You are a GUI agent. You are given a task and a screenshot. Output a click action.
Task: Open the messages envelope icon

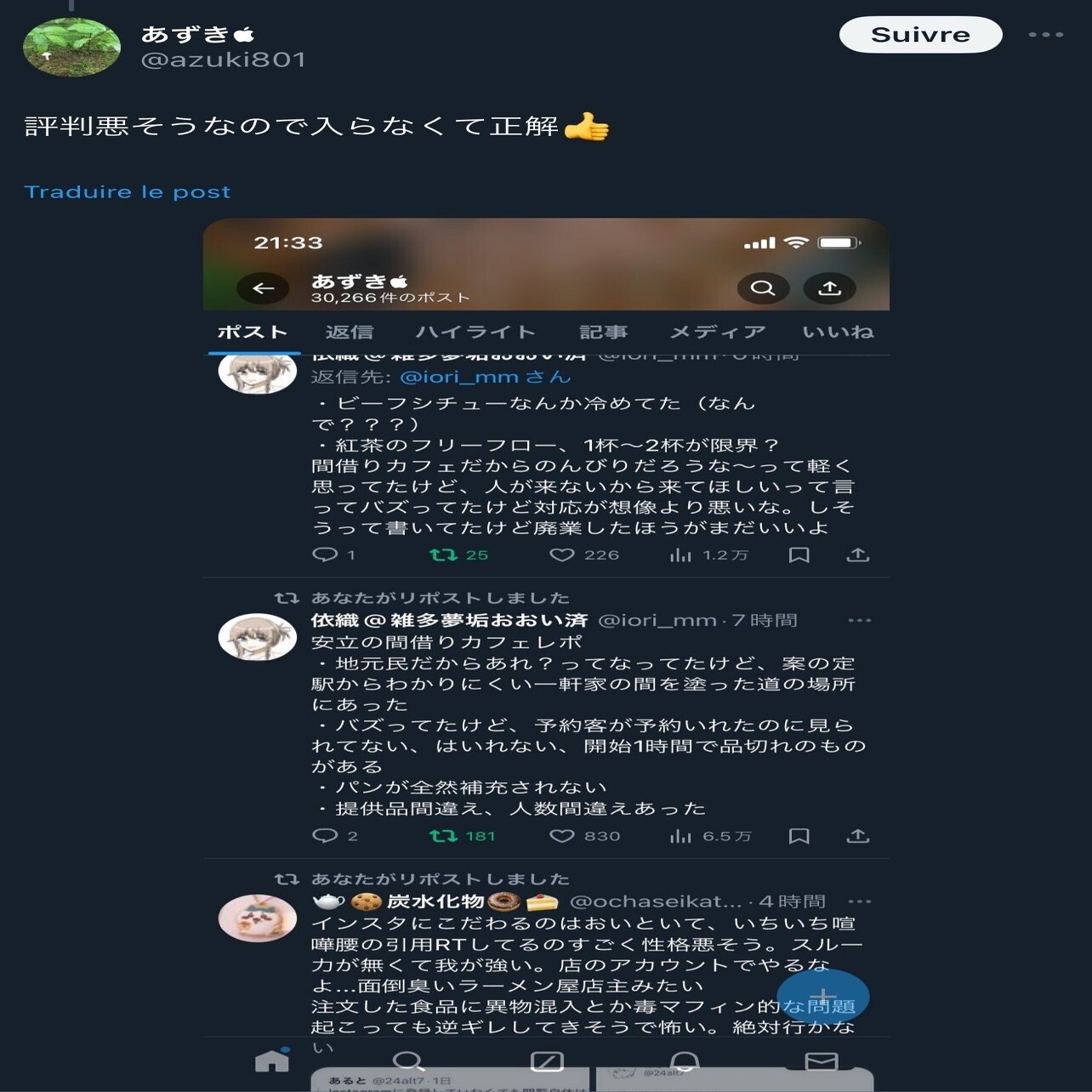[822, 1061]
